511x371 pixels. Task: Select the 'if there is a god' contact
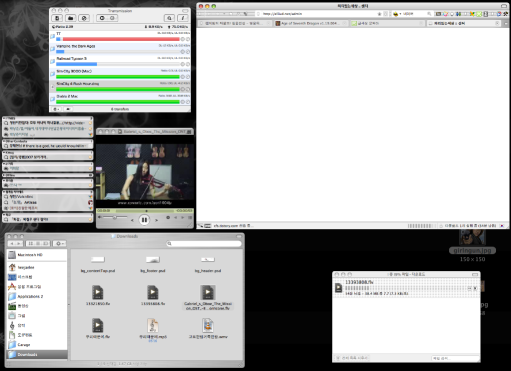pos(48,146)
